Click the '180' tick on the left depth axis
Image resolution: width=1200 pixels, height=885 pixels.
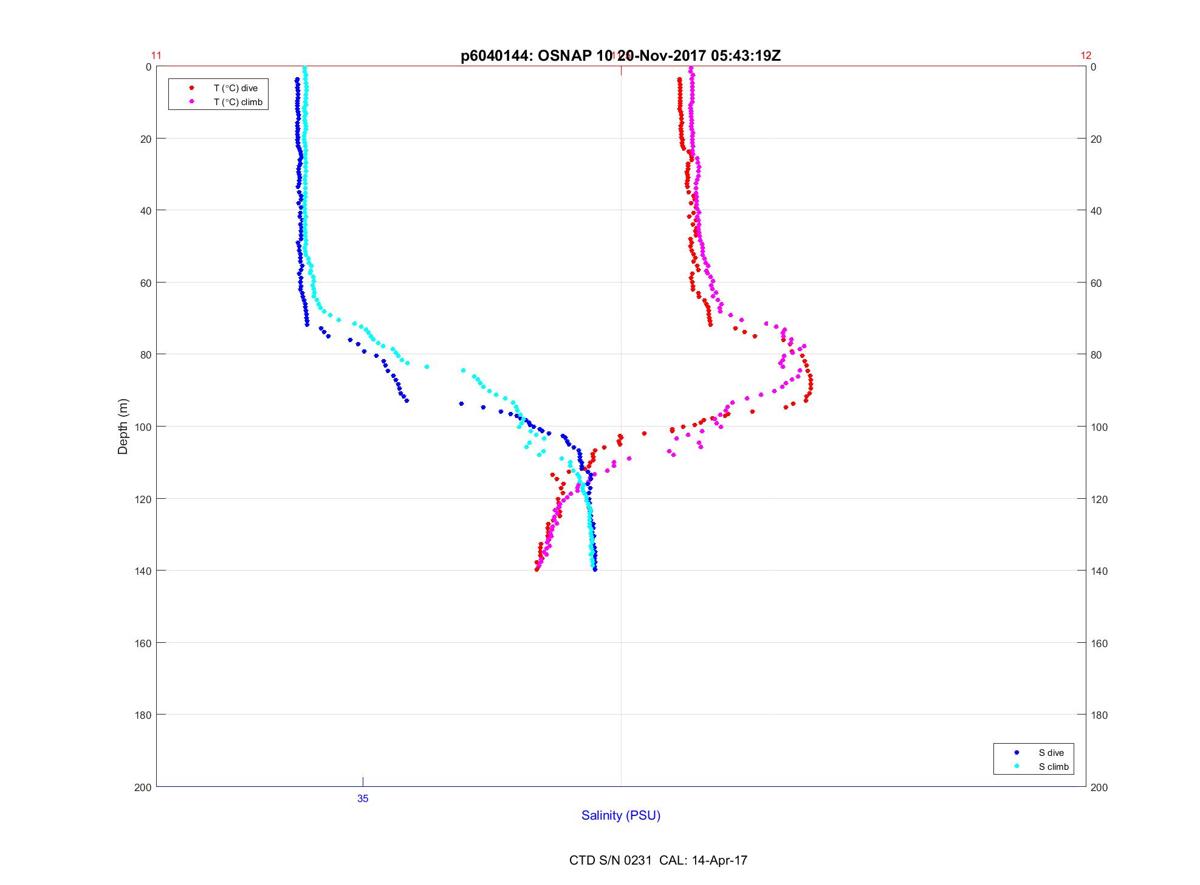coord(142,715)
